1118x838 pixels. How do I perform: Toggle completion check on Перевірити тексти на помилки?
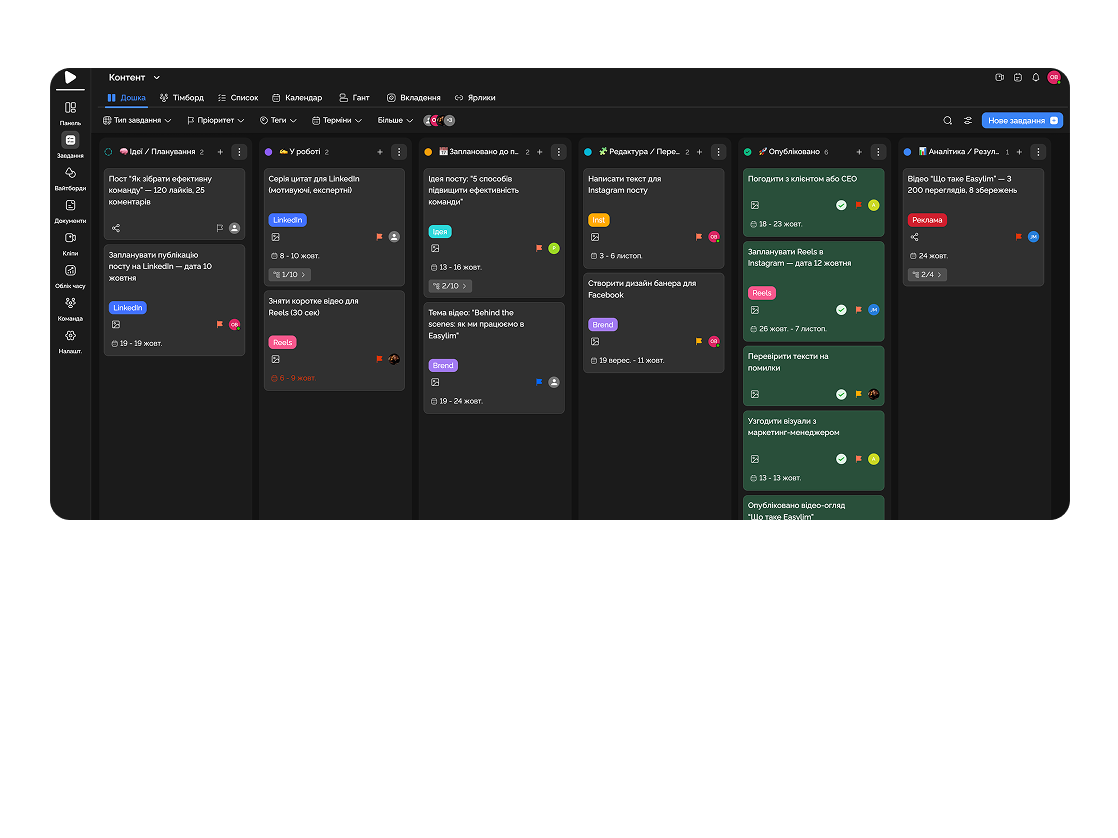click(841, 394)
